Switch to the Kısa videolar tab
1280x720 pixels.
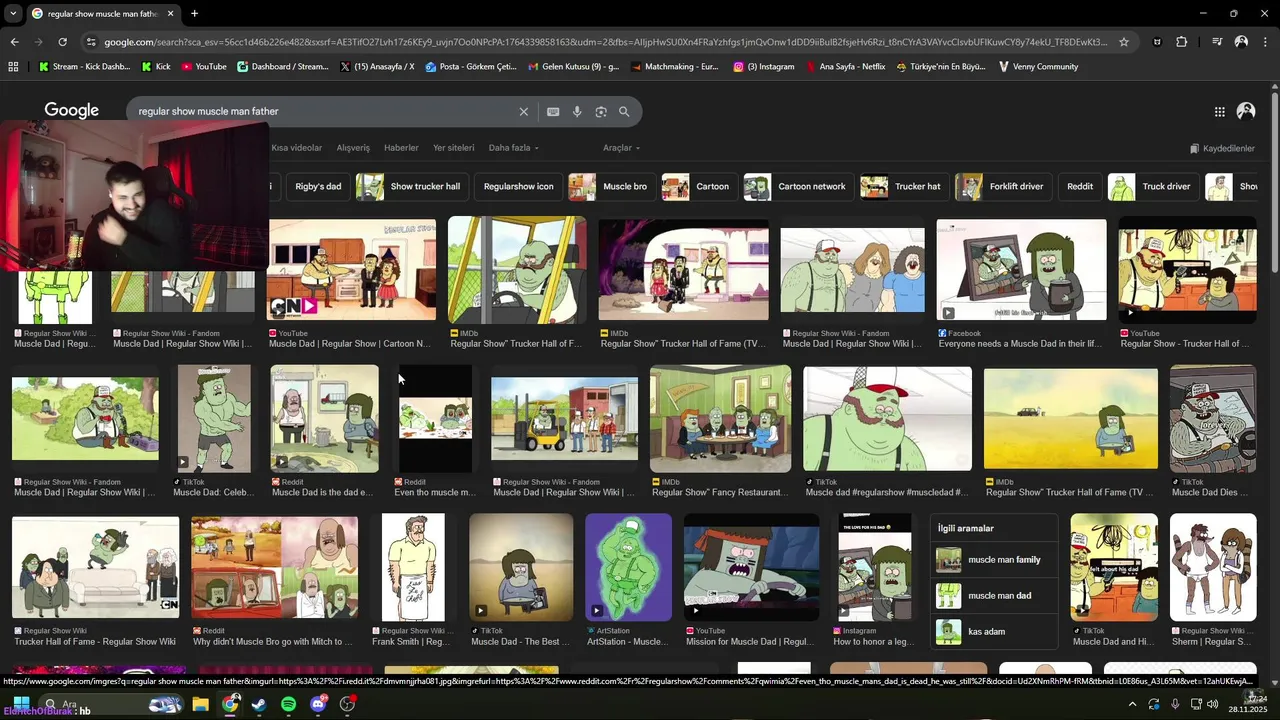297,148
